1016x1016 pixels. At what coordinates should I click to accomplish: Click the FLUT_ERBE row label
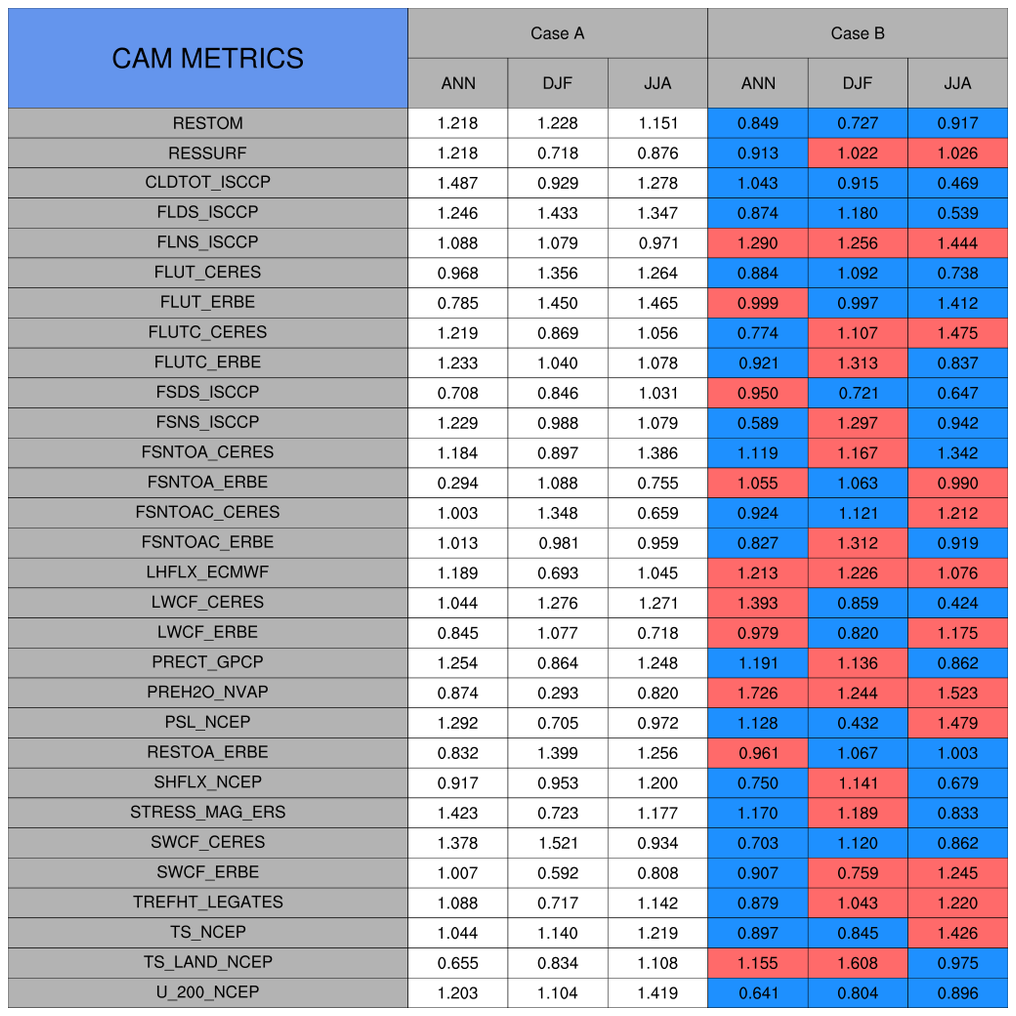pos(208,303)
